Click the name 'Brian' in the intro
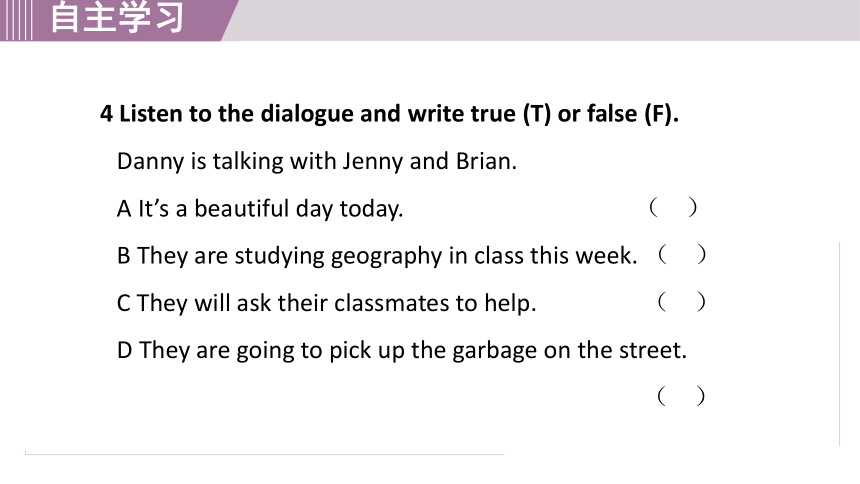 pyautogui.click(x=486, y=161)
